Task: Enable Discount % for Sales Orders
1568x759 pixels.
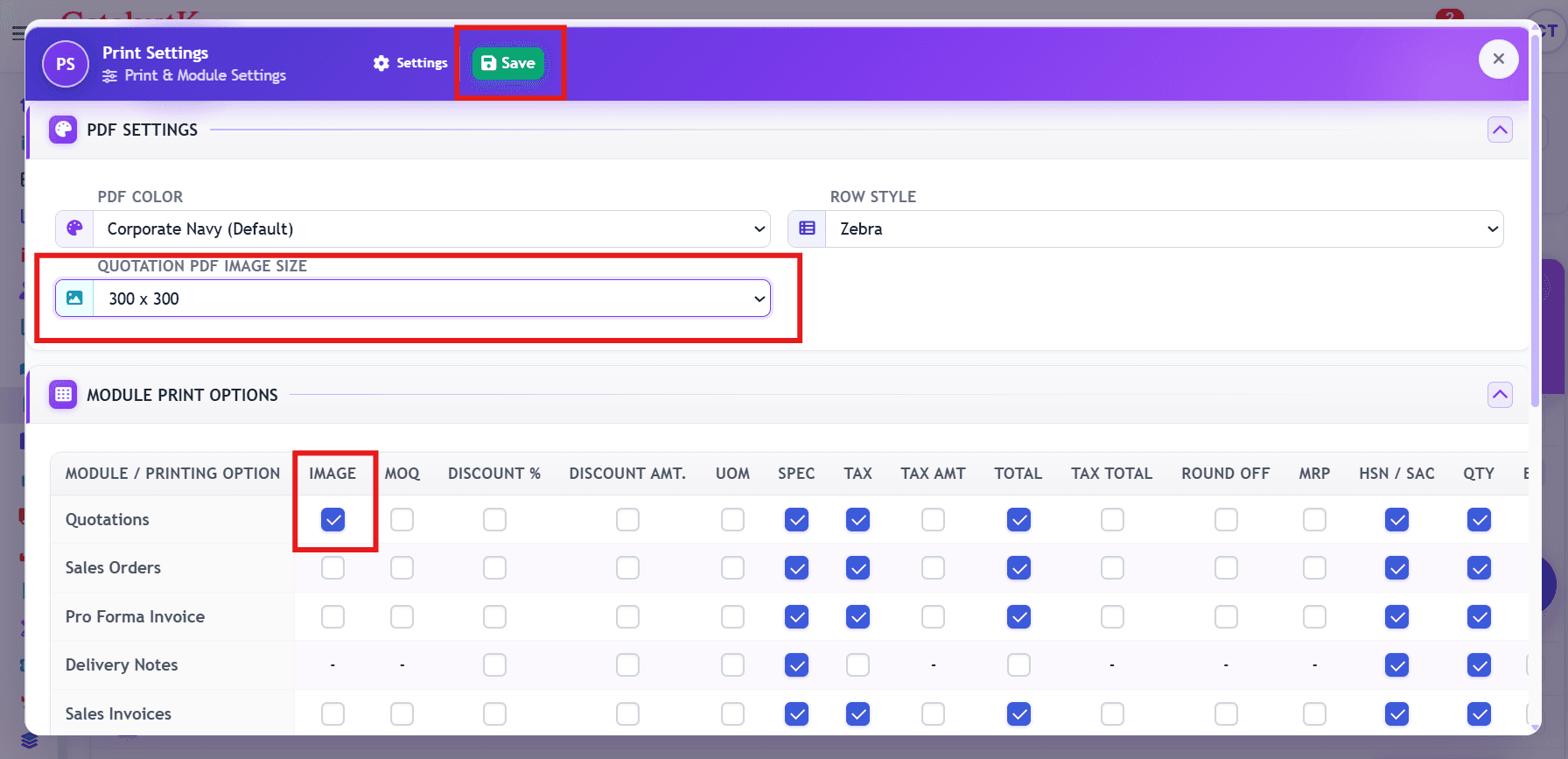Action: pyautogui.click(x=494, y=568)
